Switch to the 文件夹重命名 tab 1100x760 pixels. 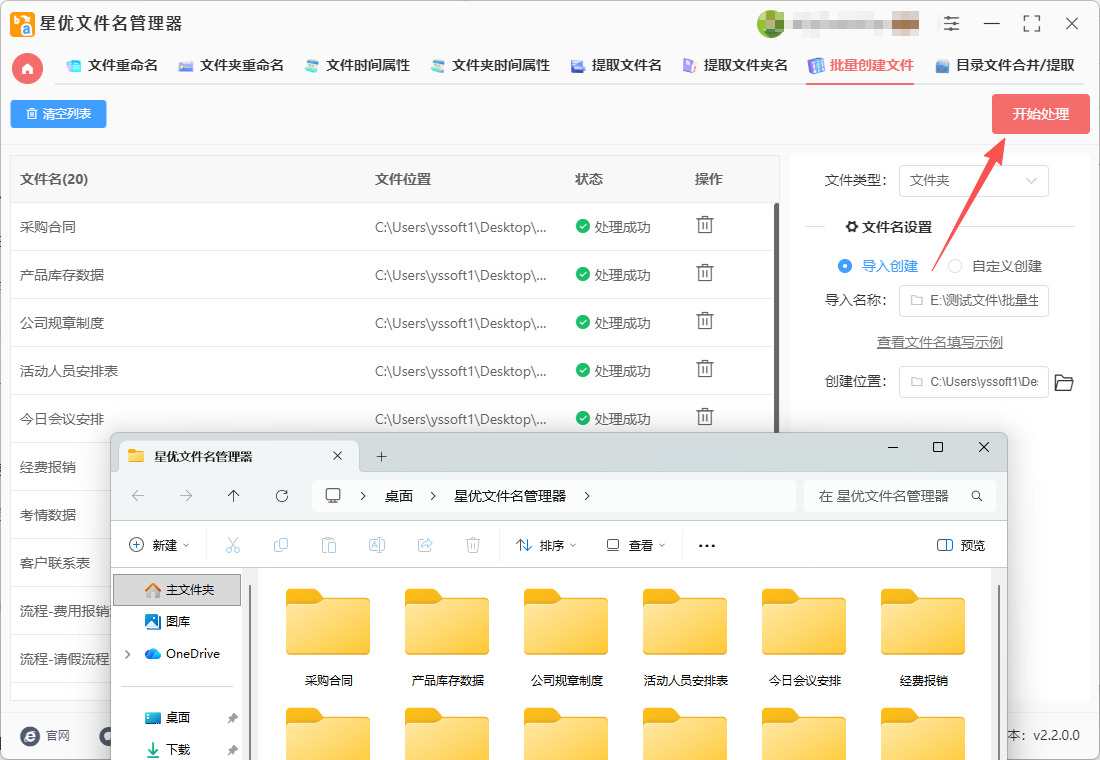[x=231, y=66]
